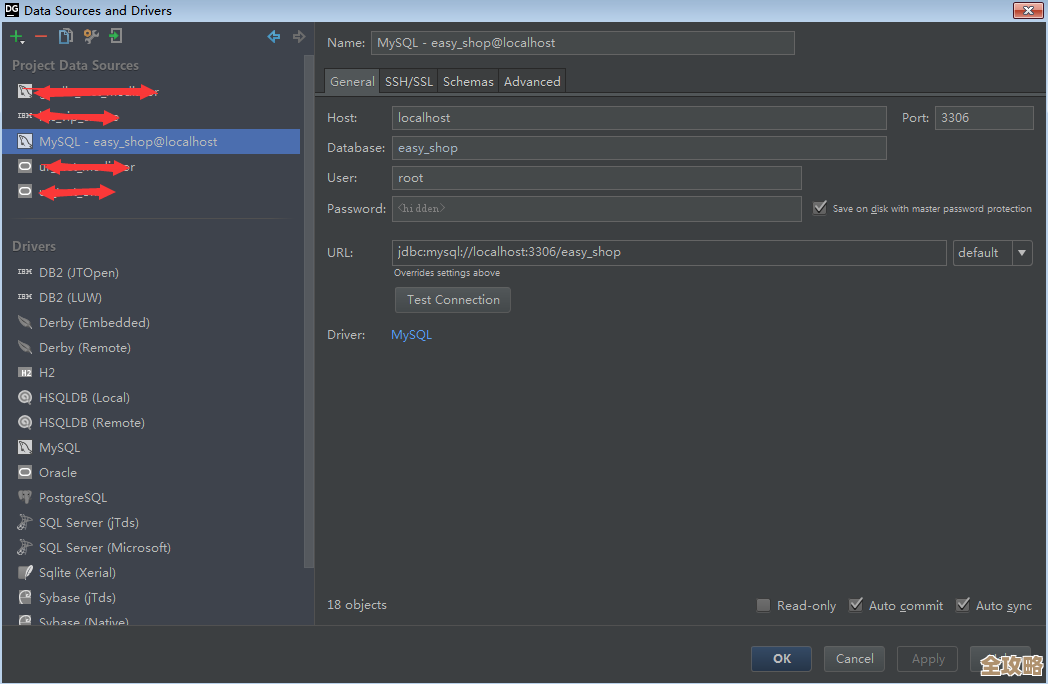This screenshot has height=684, width=1048.
Task: Navigate back with blue left arrow
Action: (274, 37)
